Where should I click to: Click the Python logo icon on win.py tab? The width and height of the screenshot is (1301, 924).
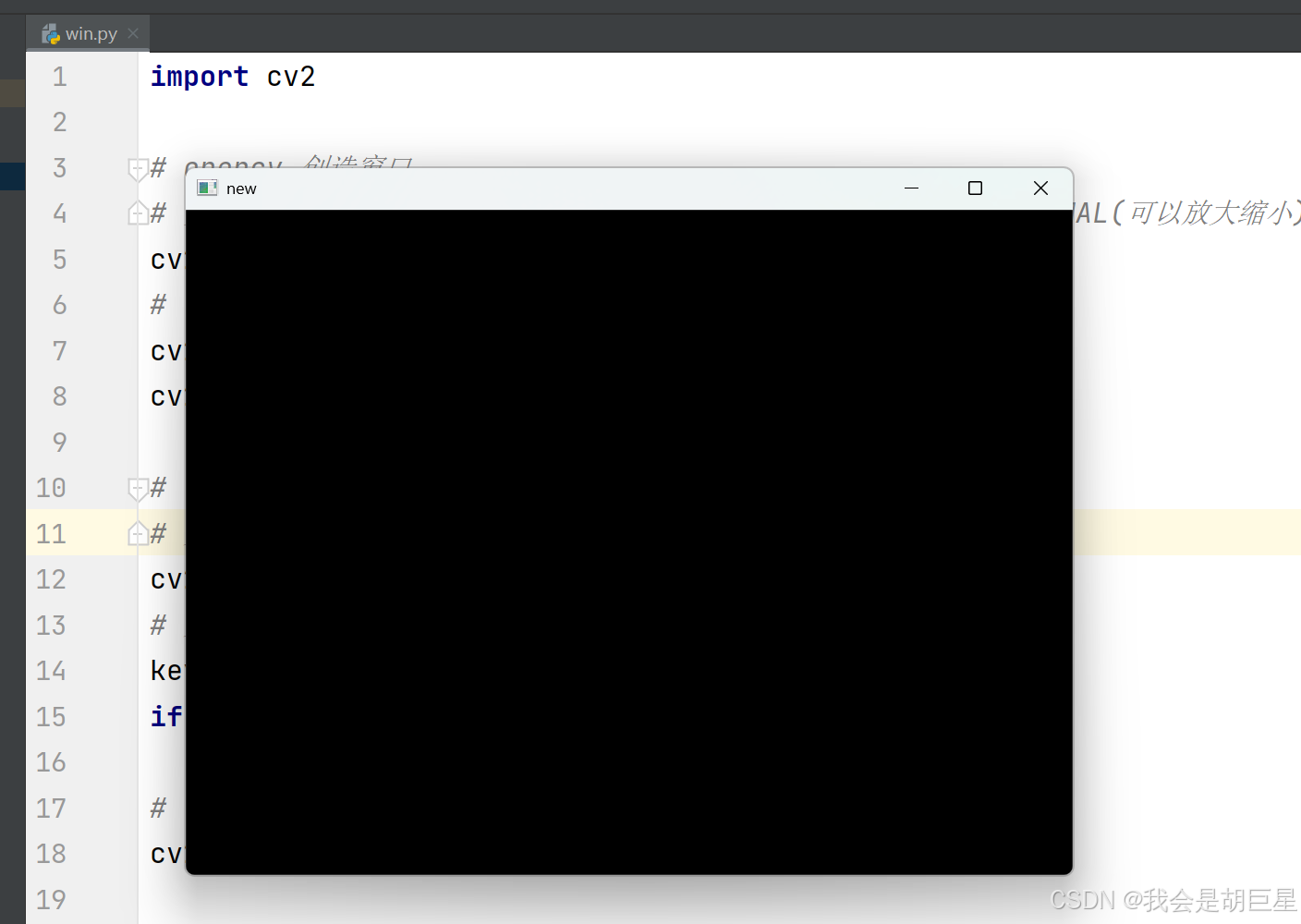51,33
